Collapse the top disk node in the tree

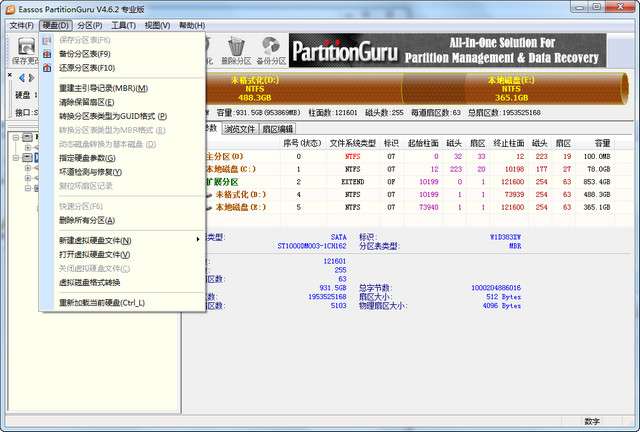click(x=16, y=138)
